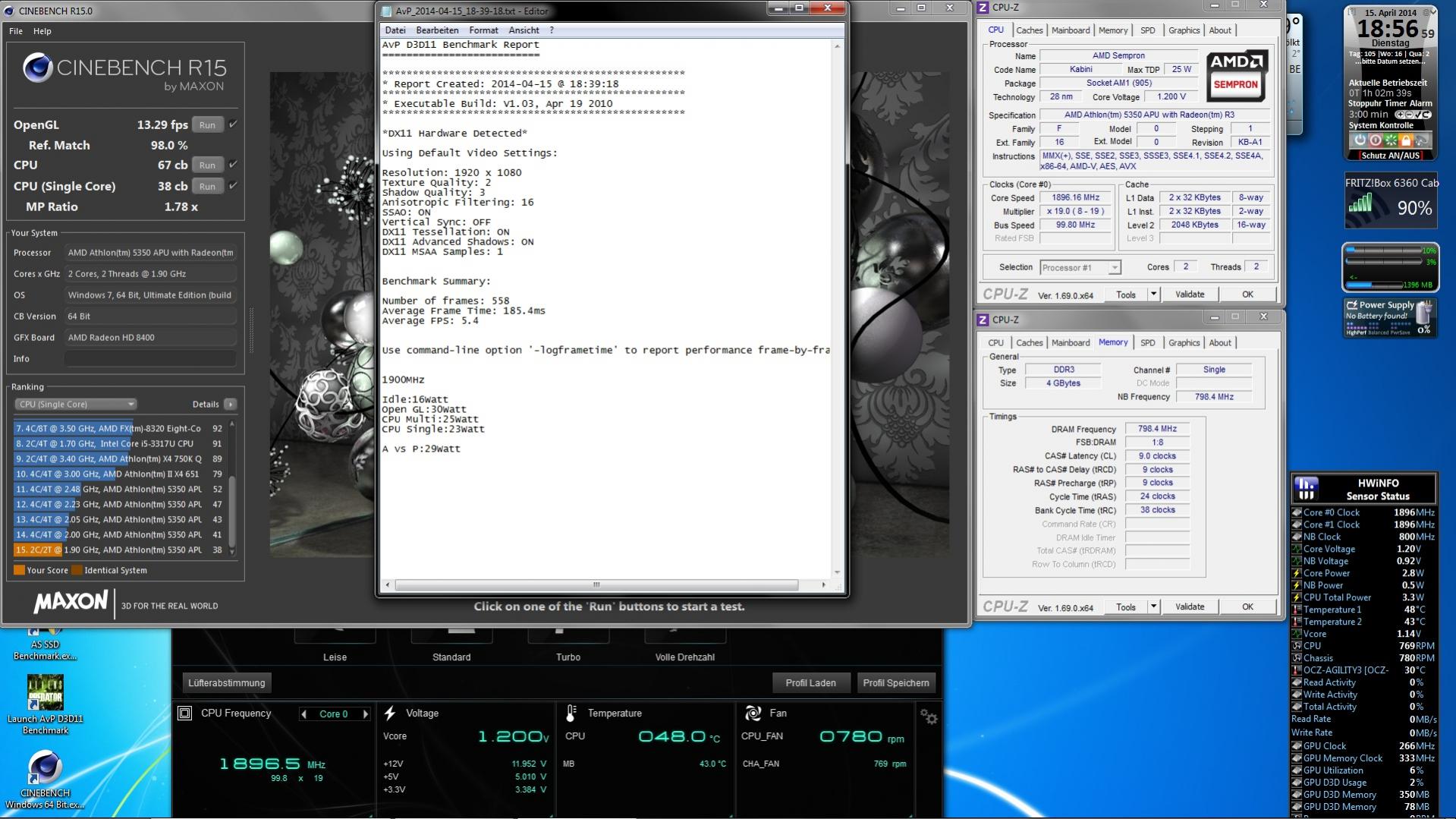The image size is (1456, 819).
Task: Click the orange lock icon in System Kontrolle
Action: 1406,140
